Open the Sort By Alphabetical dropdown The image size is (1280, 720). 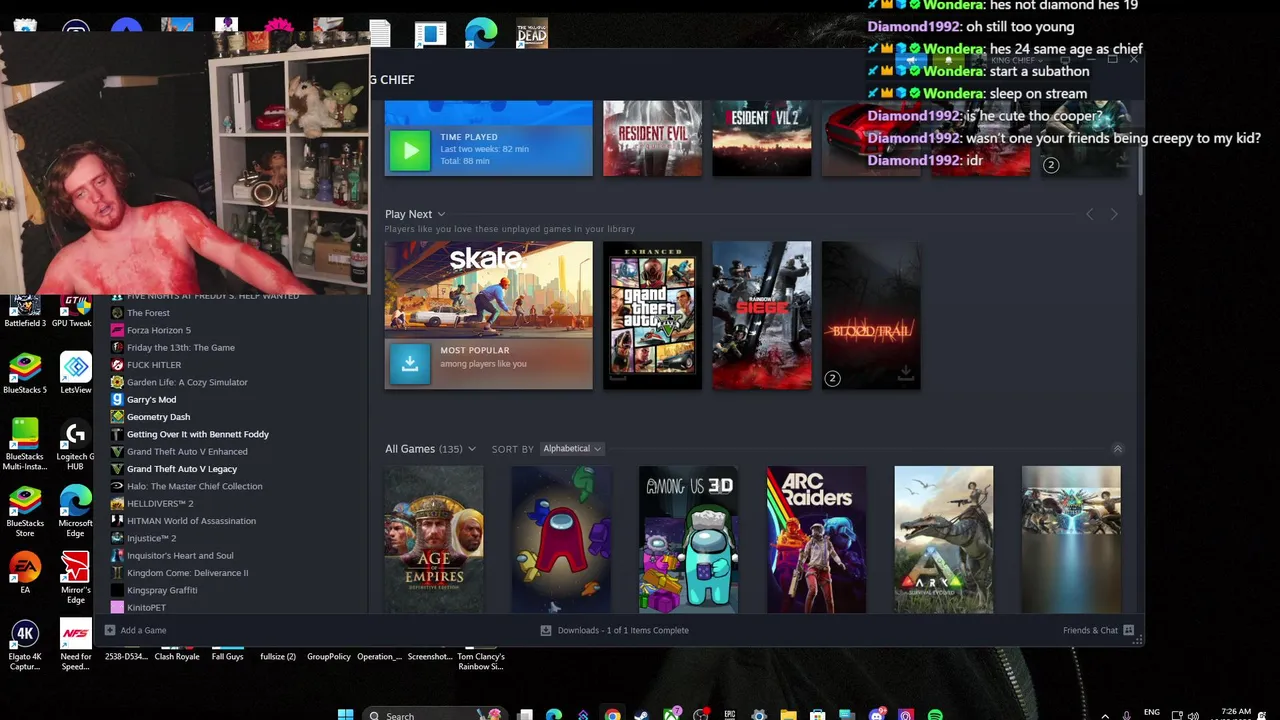(572, 449)
